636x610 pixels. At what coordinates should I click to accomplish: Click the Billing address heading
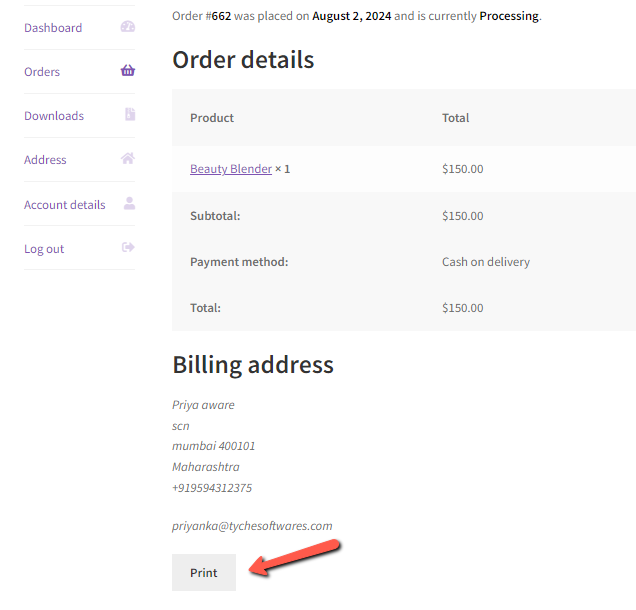pyautogui.click(x=253, y=365)
